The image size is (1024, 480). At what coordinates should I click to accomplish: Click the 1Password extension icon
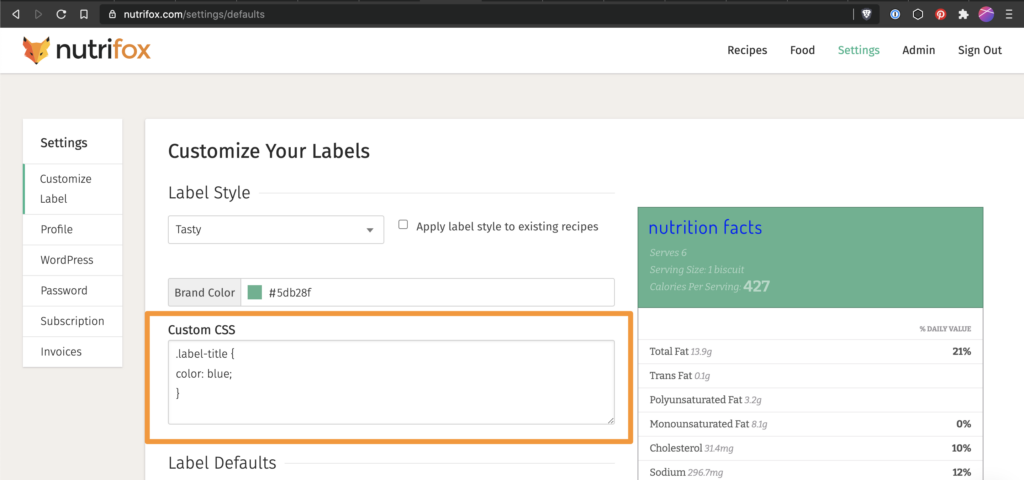895,14
